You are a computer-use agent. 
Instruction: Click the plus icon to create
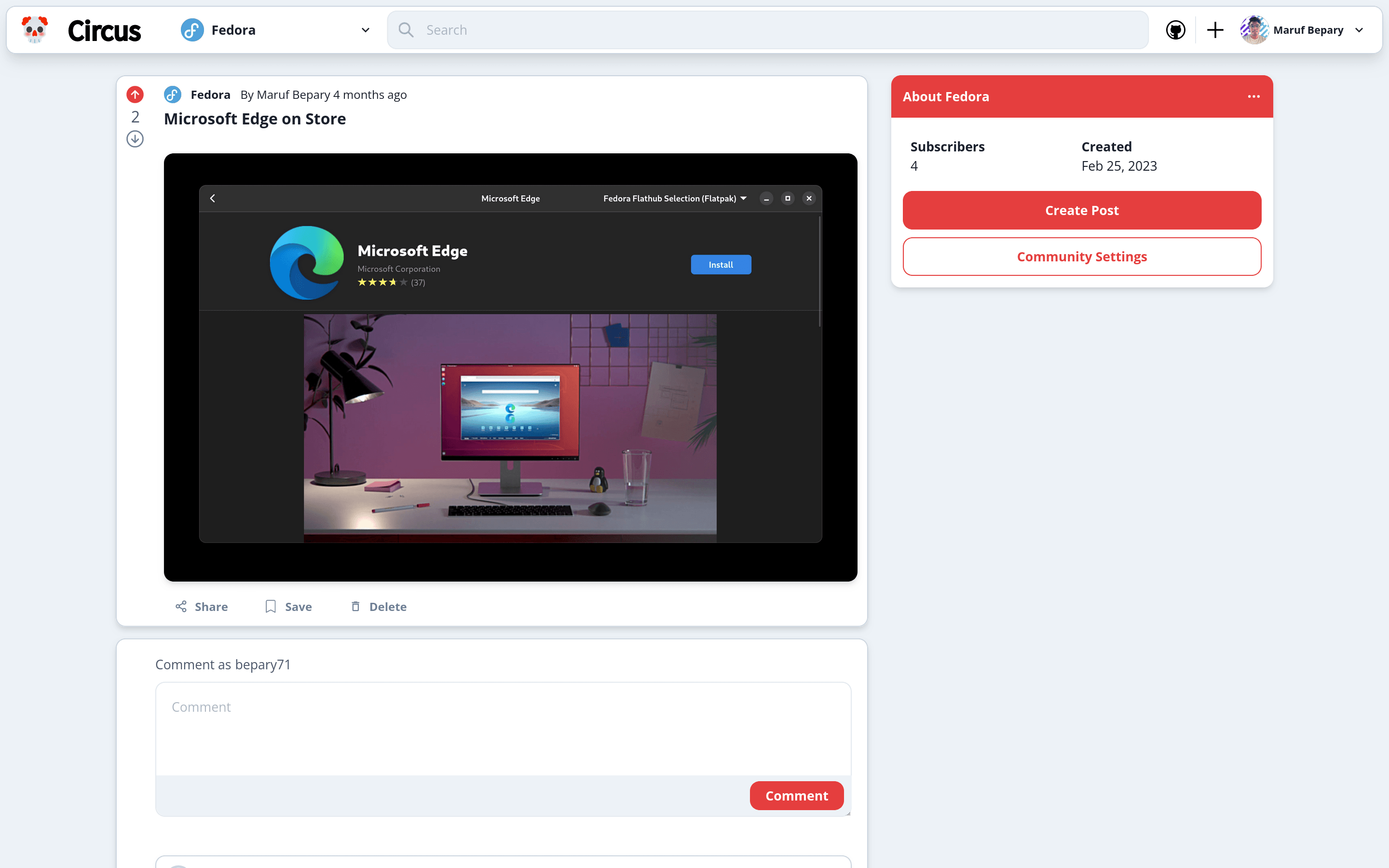pos(1215,30)
